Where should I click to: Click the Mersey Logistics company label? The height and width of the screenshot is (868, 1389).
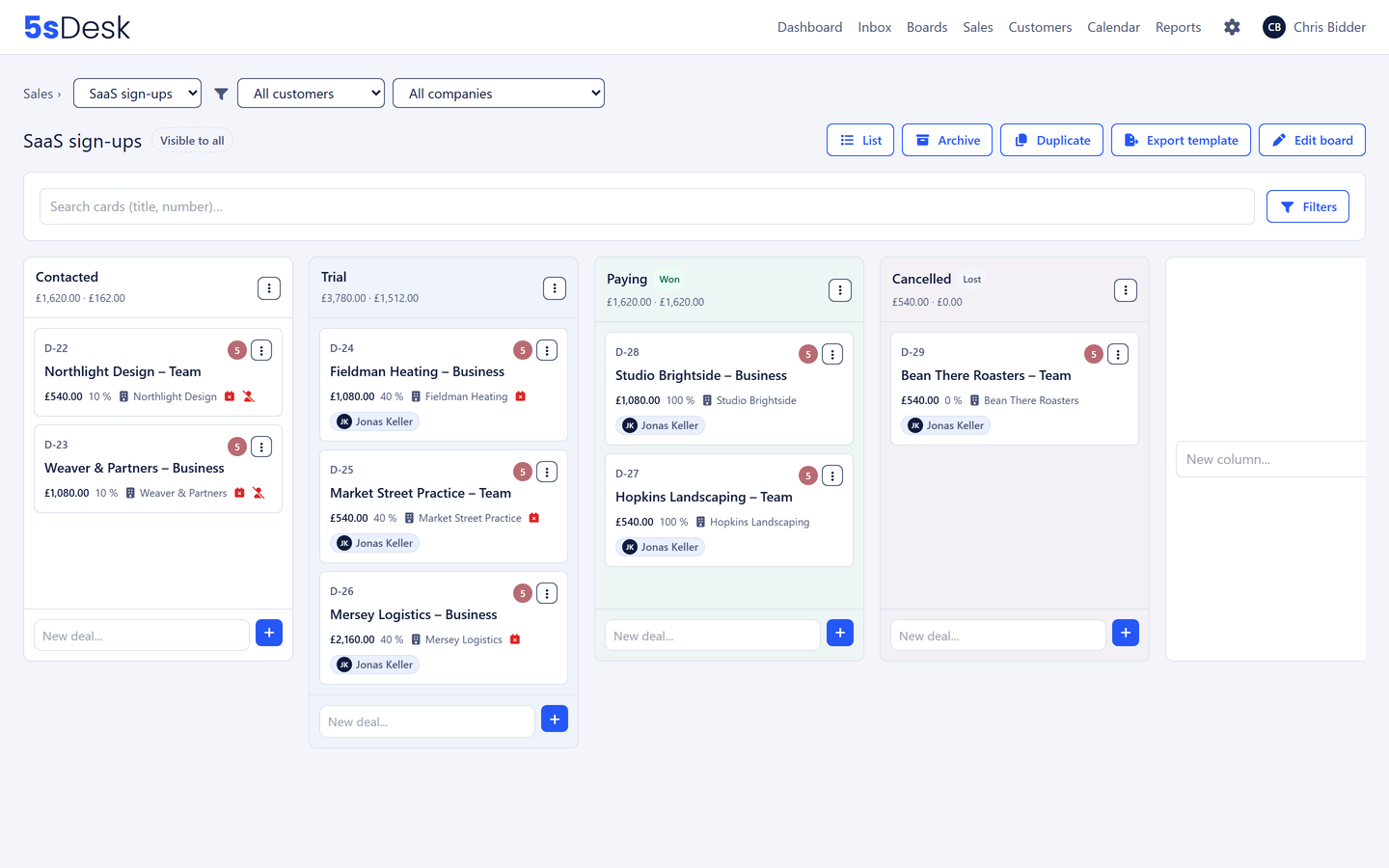464,639
